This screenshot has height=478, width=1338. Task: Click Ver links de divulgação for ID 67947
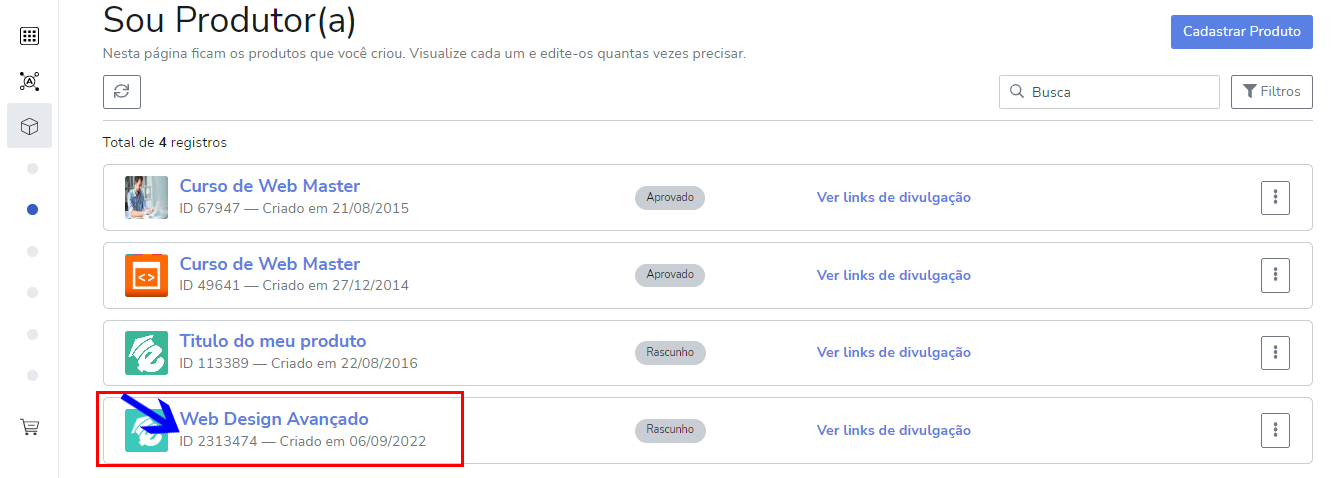tap(894, 197)
